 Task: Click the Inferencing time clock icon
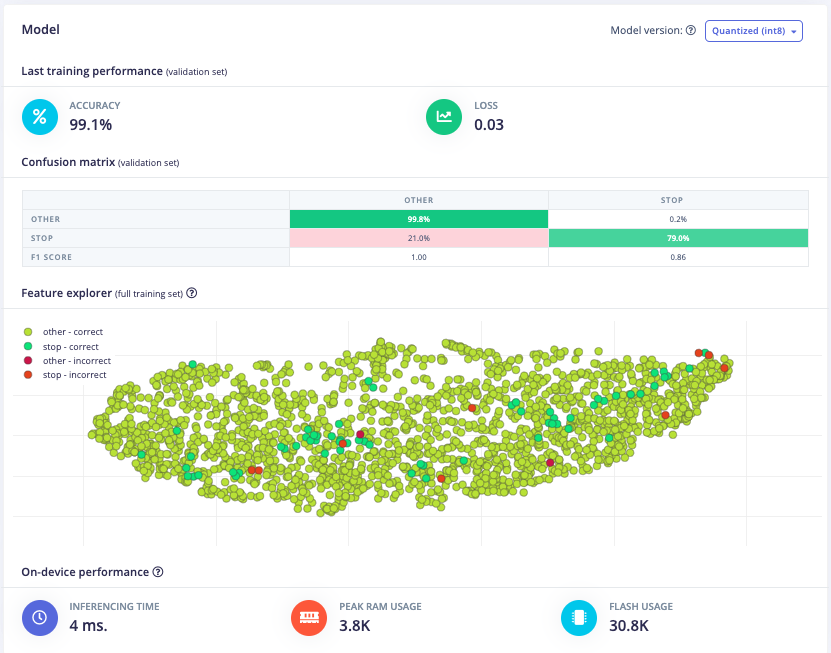pos(39,617)
